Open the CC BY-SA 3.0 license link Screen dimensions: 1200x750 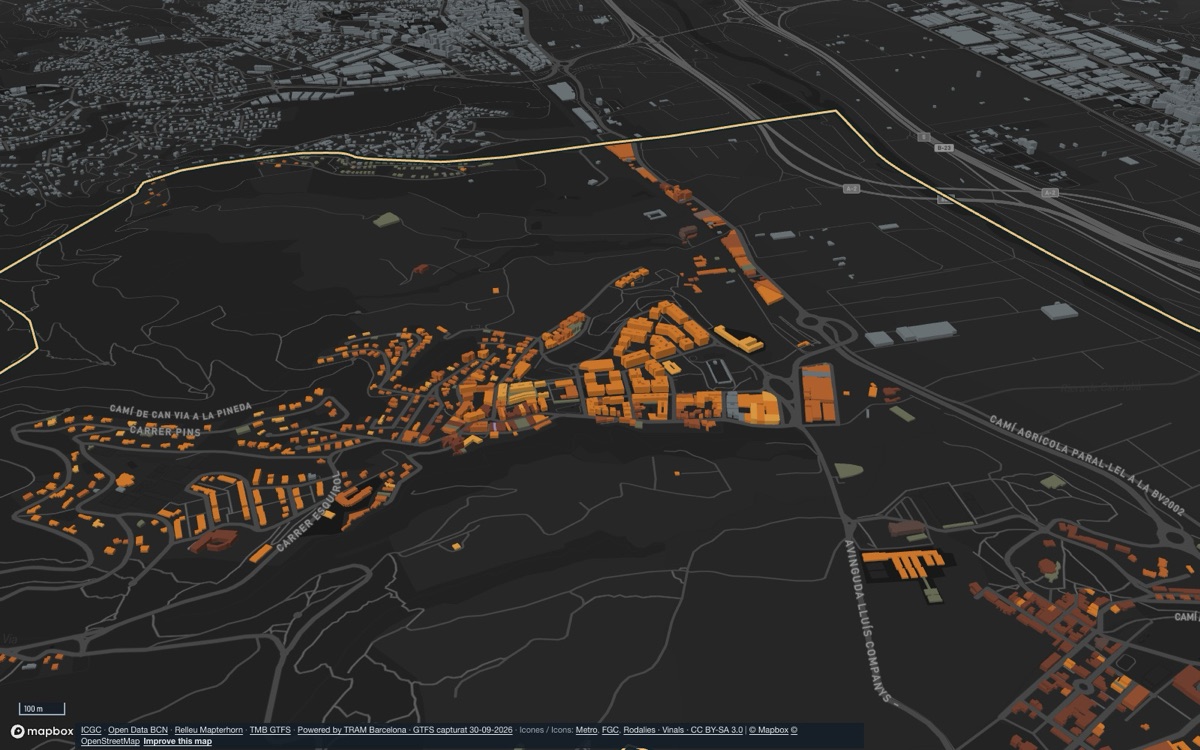point(716,730)
